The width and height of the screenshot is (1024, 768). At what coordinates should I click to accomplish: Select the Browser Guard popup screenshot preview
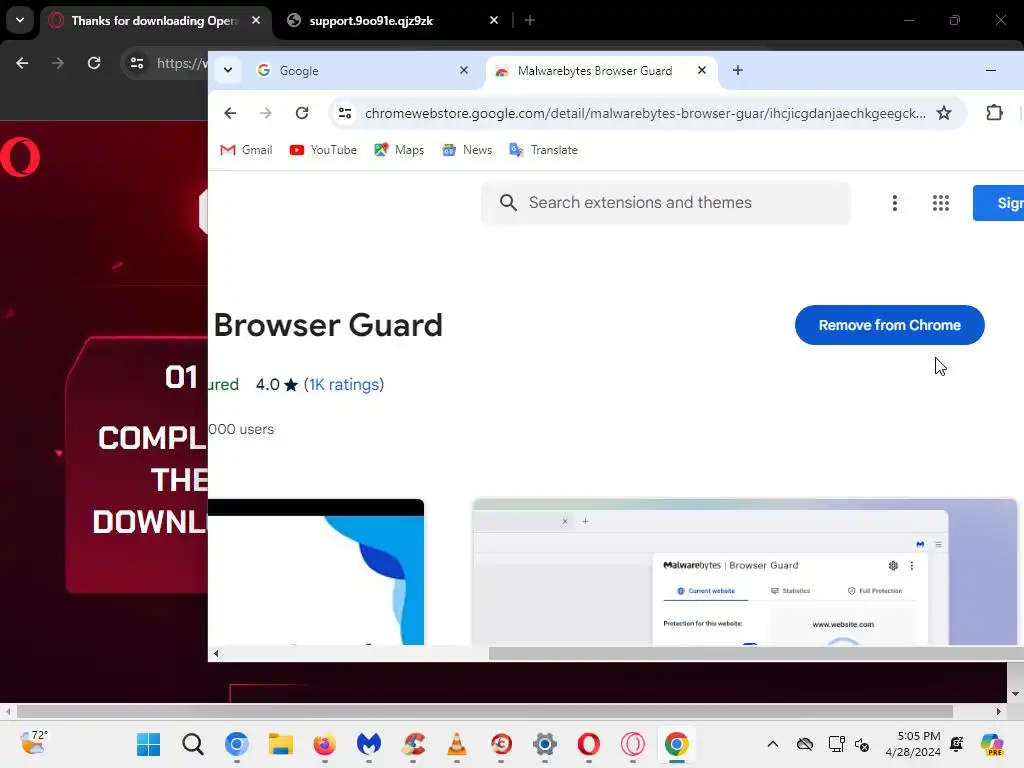(744, 571)
